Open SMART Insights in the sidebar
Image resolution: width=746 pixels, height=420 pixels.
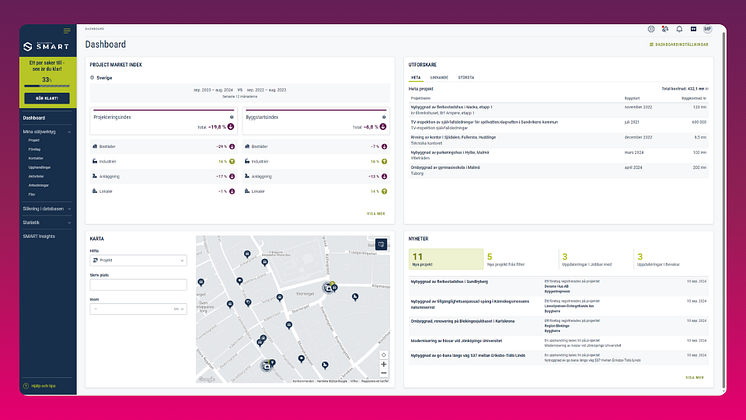(40, 236)
